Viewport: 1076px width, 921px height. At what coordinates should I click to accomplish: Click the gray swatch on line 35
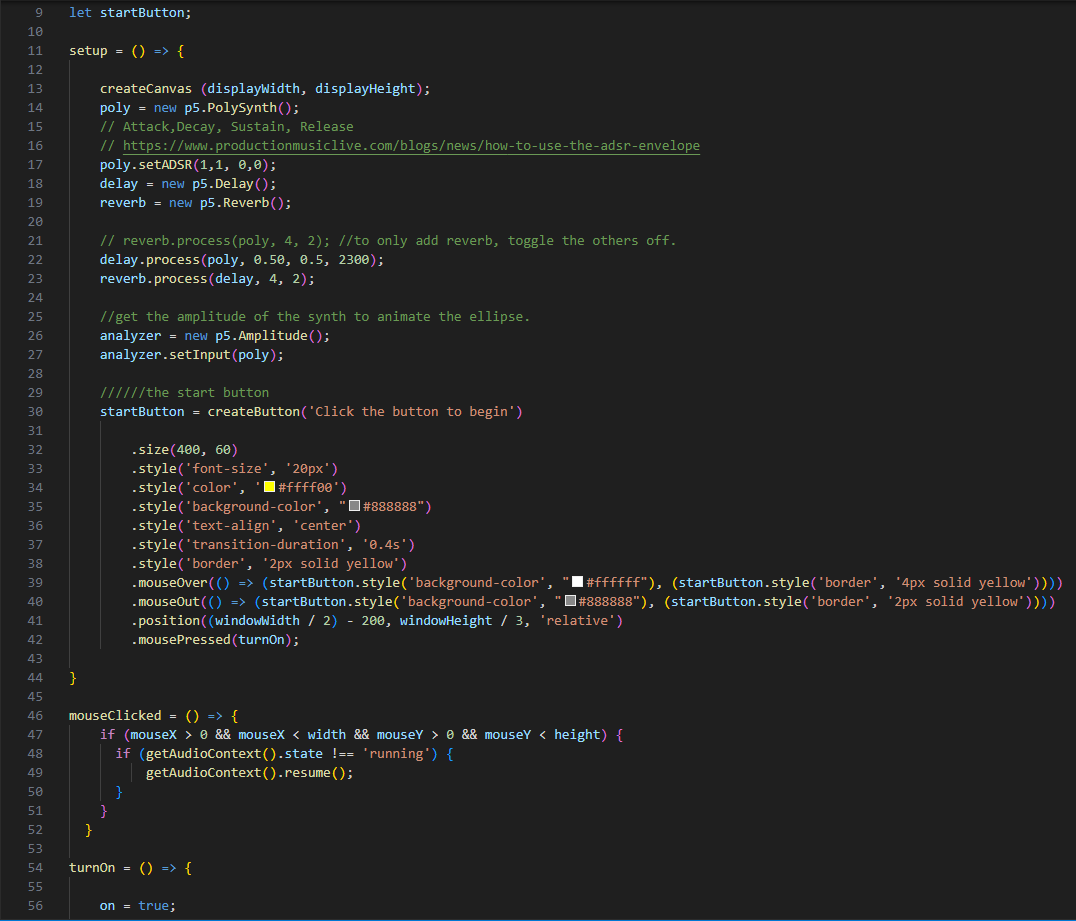(354, 506)
